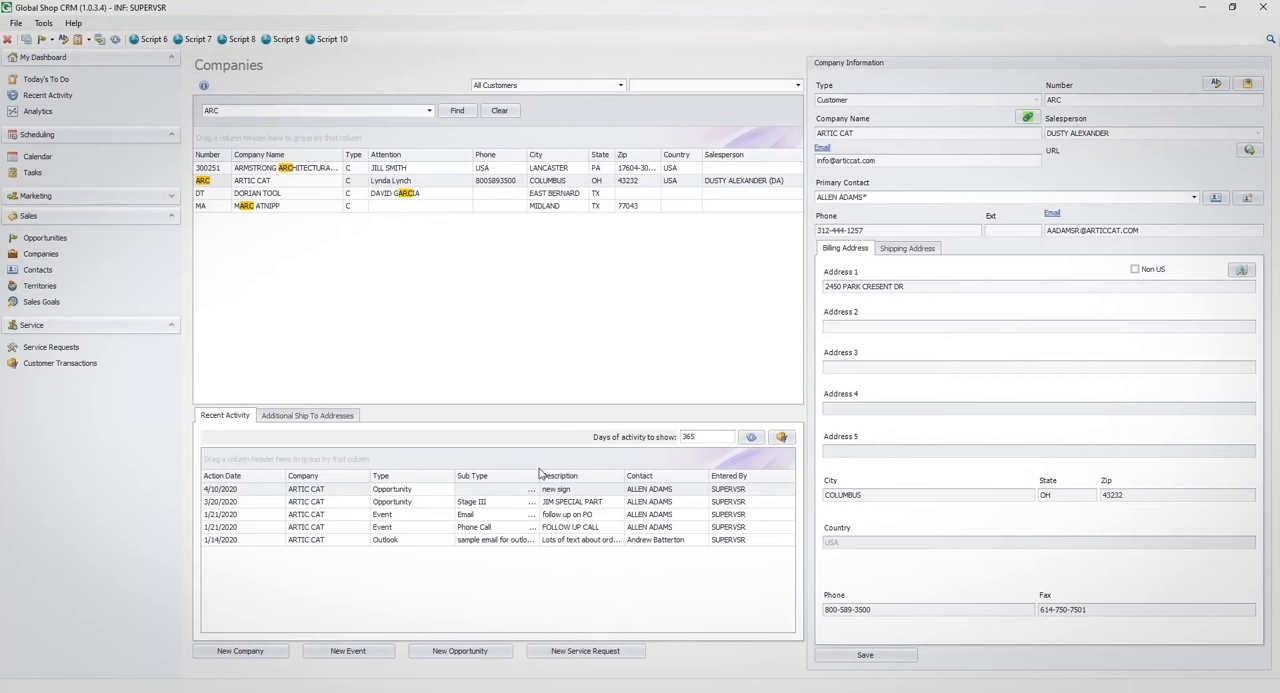1280x693 pixels.
Task: Click the New Service Request button
Action: click(585, 651)
